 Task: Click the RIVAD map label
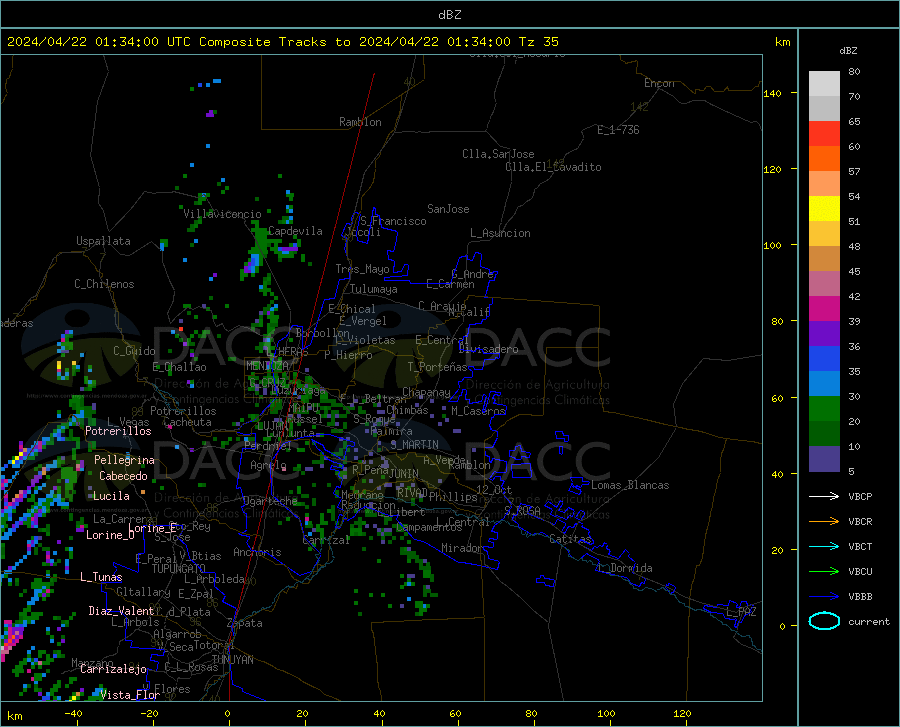pyautogui.click(x=412, y=492)
